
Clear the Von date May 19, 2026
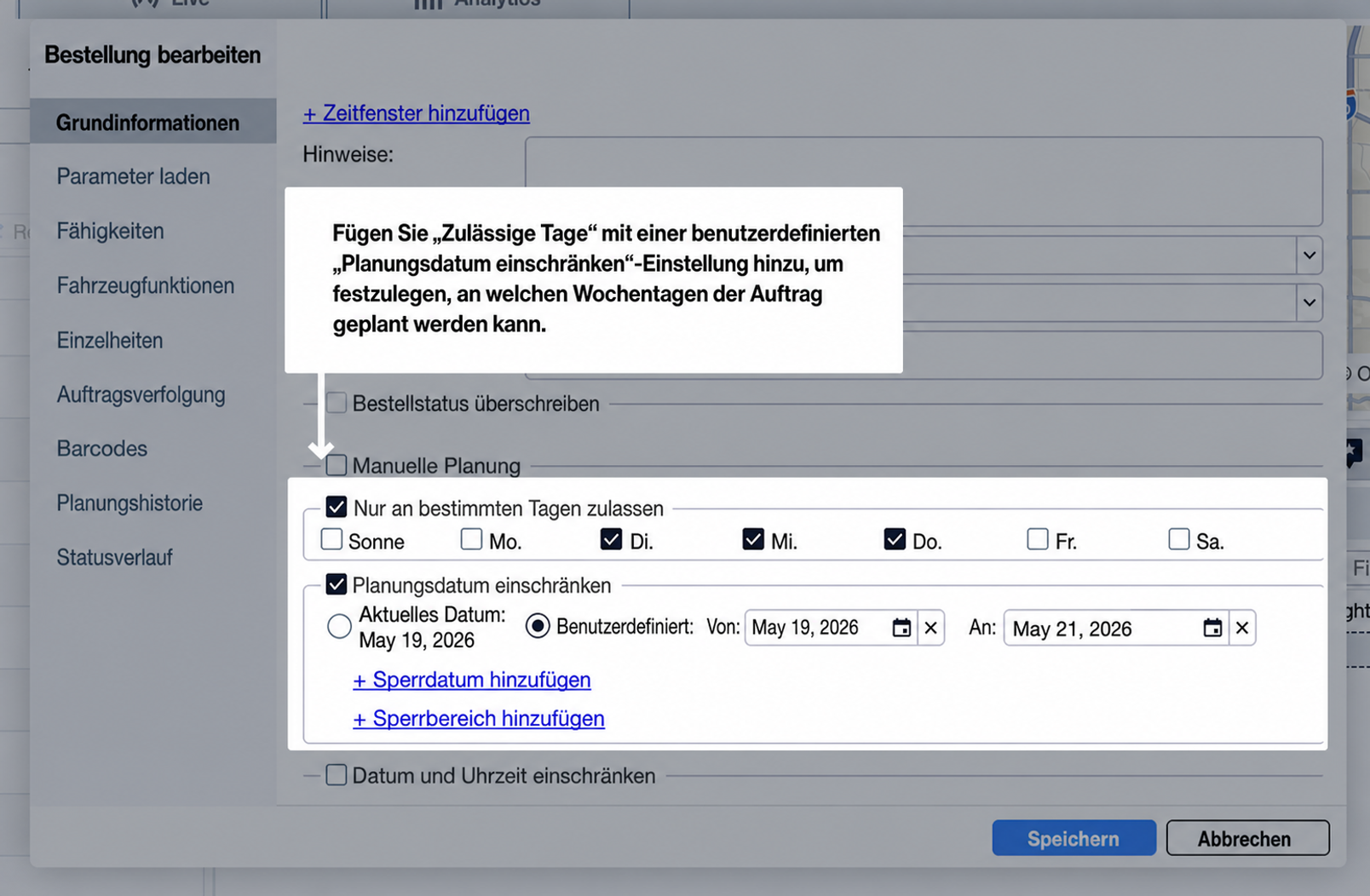(931, 629)
